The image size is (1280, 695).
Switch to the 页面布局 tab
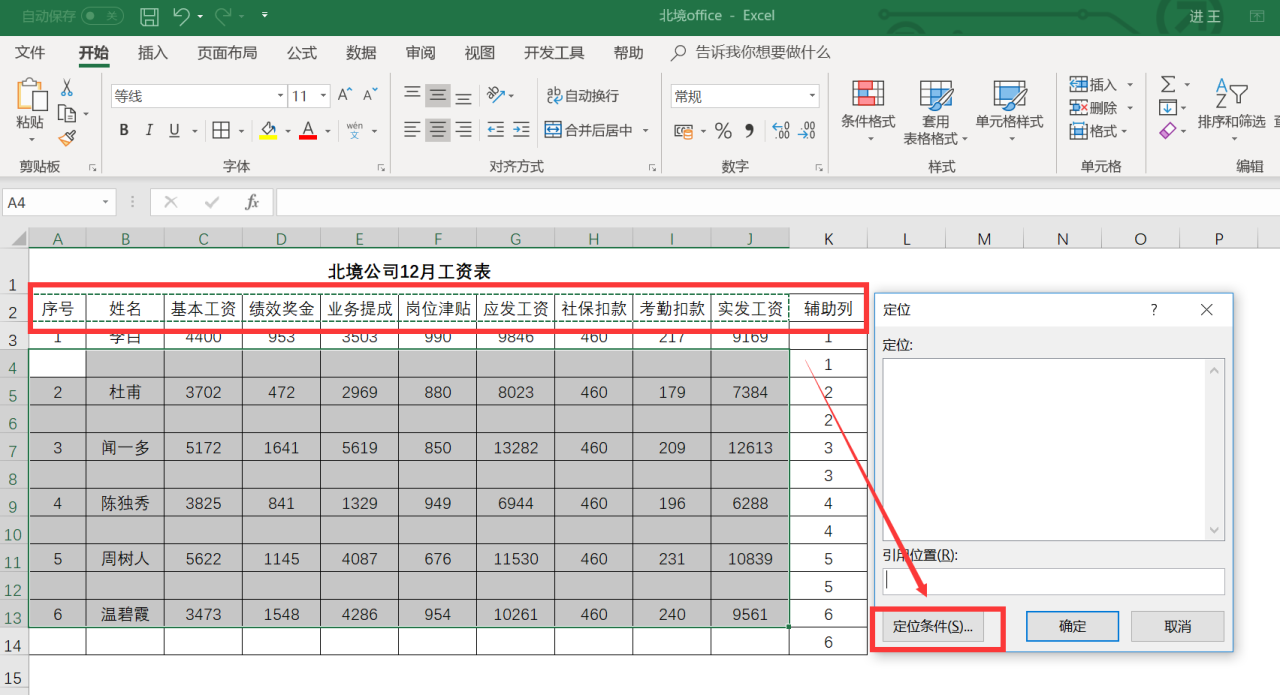coord(227,53)
